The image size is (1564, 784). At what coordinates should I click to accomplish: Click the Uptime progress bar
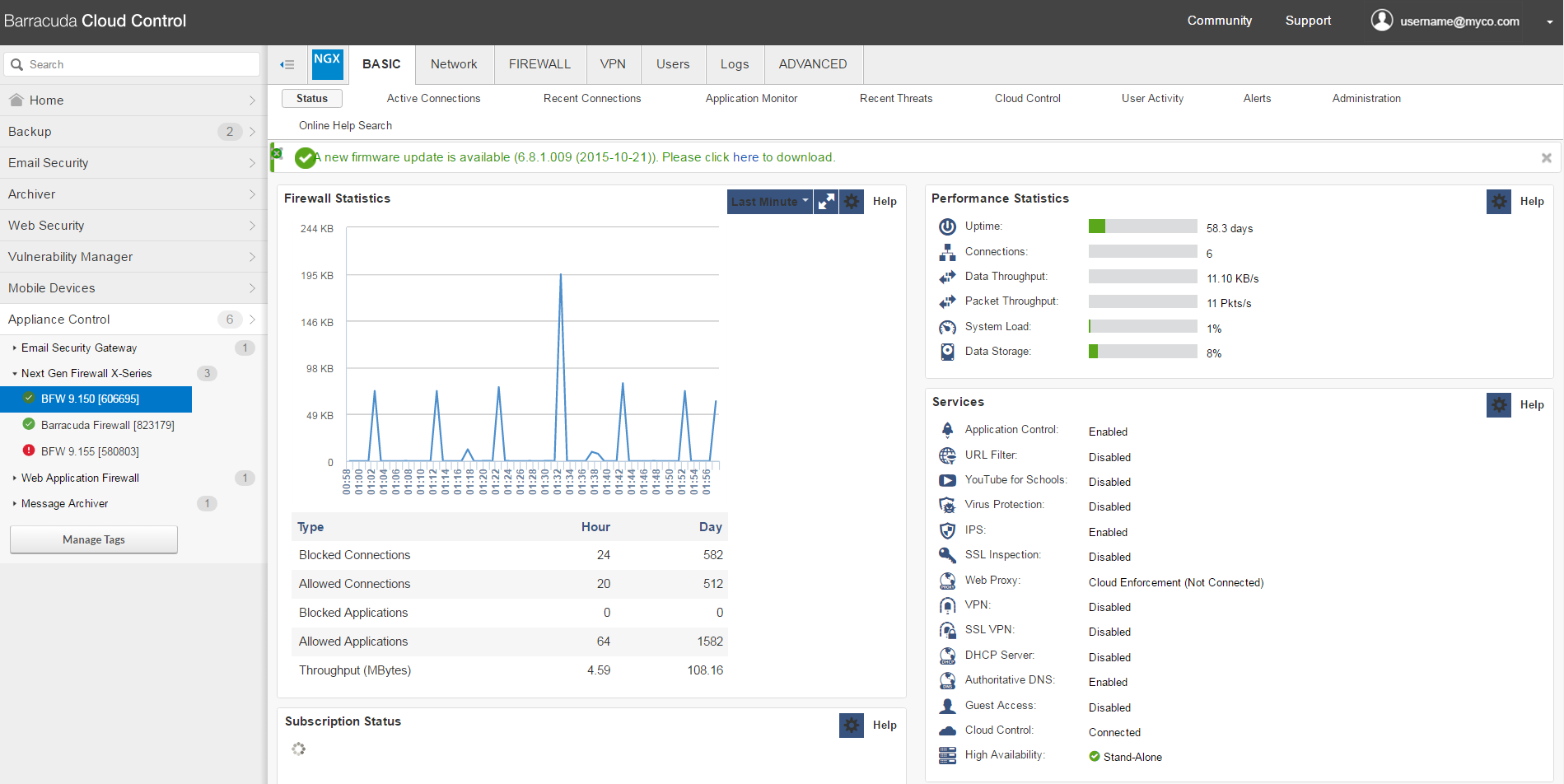click(x=1142, y=226)
